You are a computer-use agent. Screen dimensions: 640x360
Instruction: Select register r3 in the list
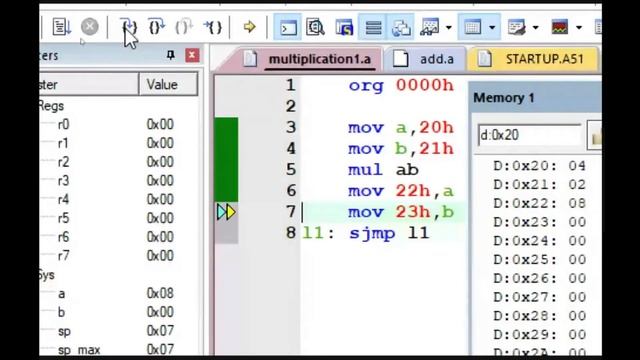pyautogui.click(x=63, y=180)
